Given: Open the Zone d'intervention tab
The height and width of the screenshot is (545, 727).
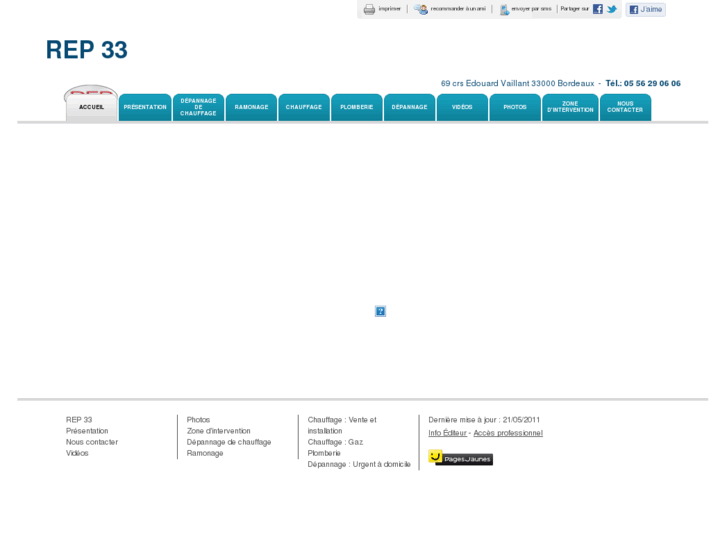Looking at the screenshot, I should coord(570,107).
